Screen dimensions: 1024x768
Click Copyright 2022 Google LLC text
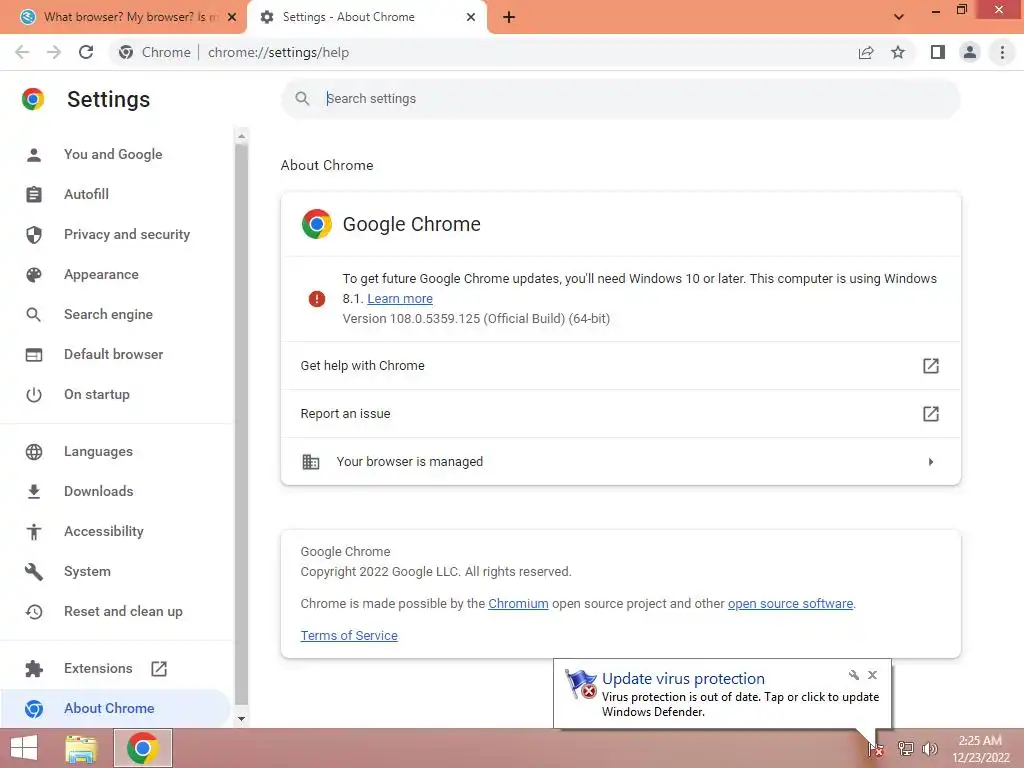(436, 571)
